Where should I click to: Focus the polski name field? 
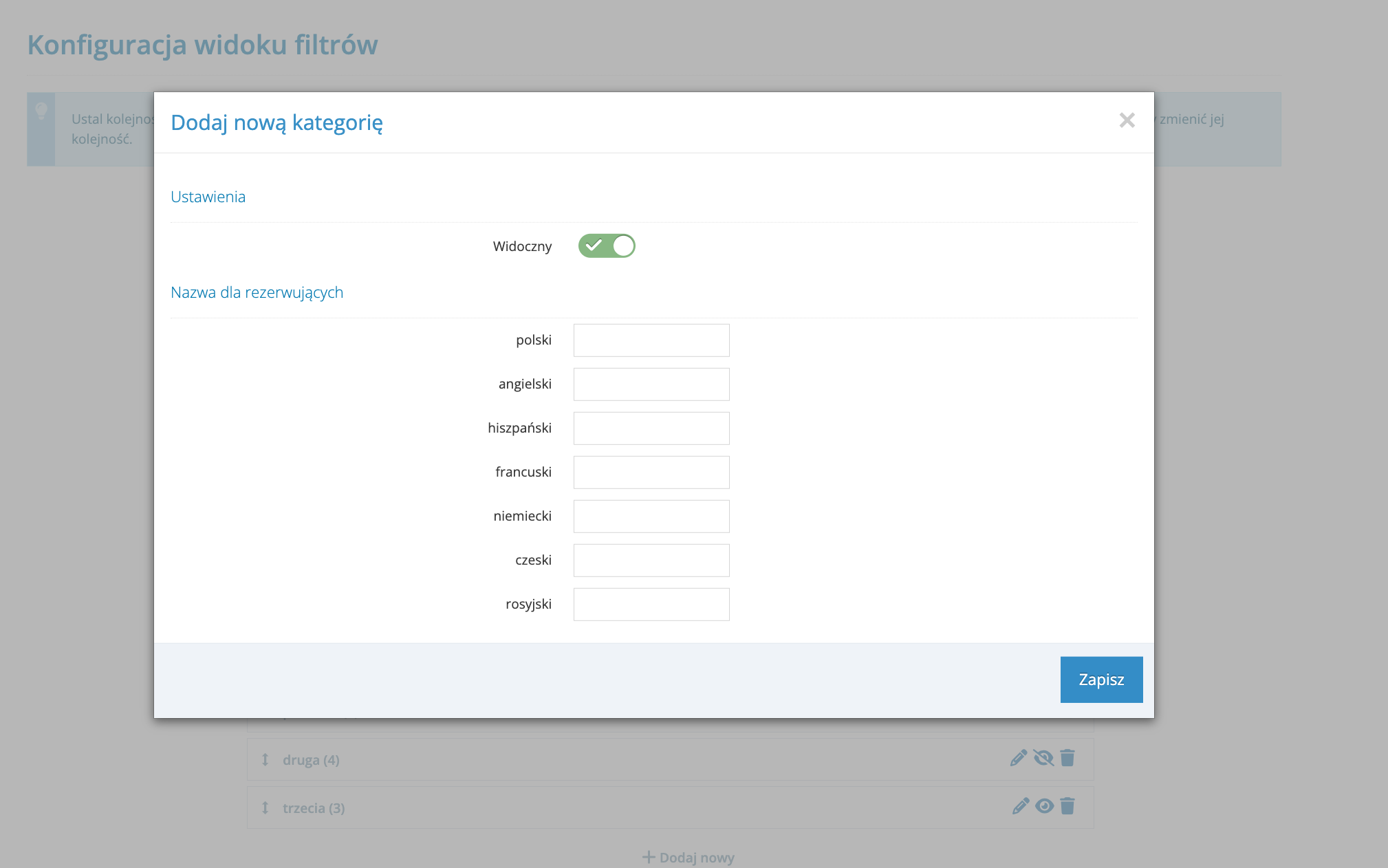tap(651, 340)
